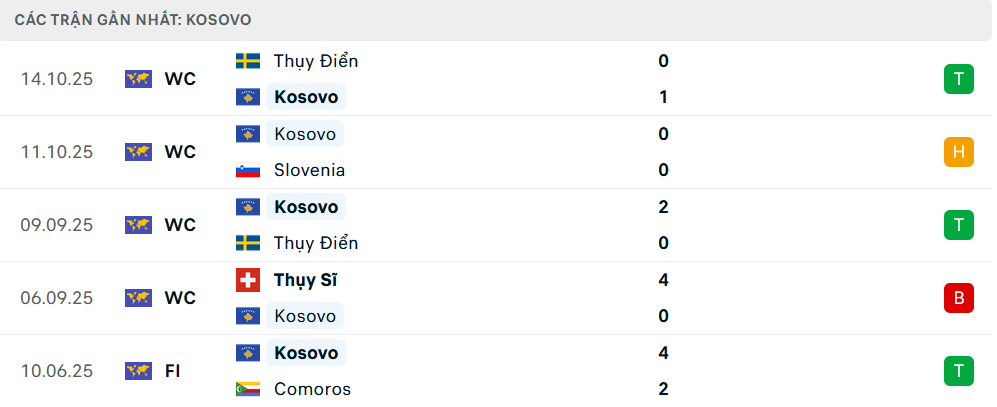
Task: Open the Thụy Sĩ team link
Action: [304, 280]
